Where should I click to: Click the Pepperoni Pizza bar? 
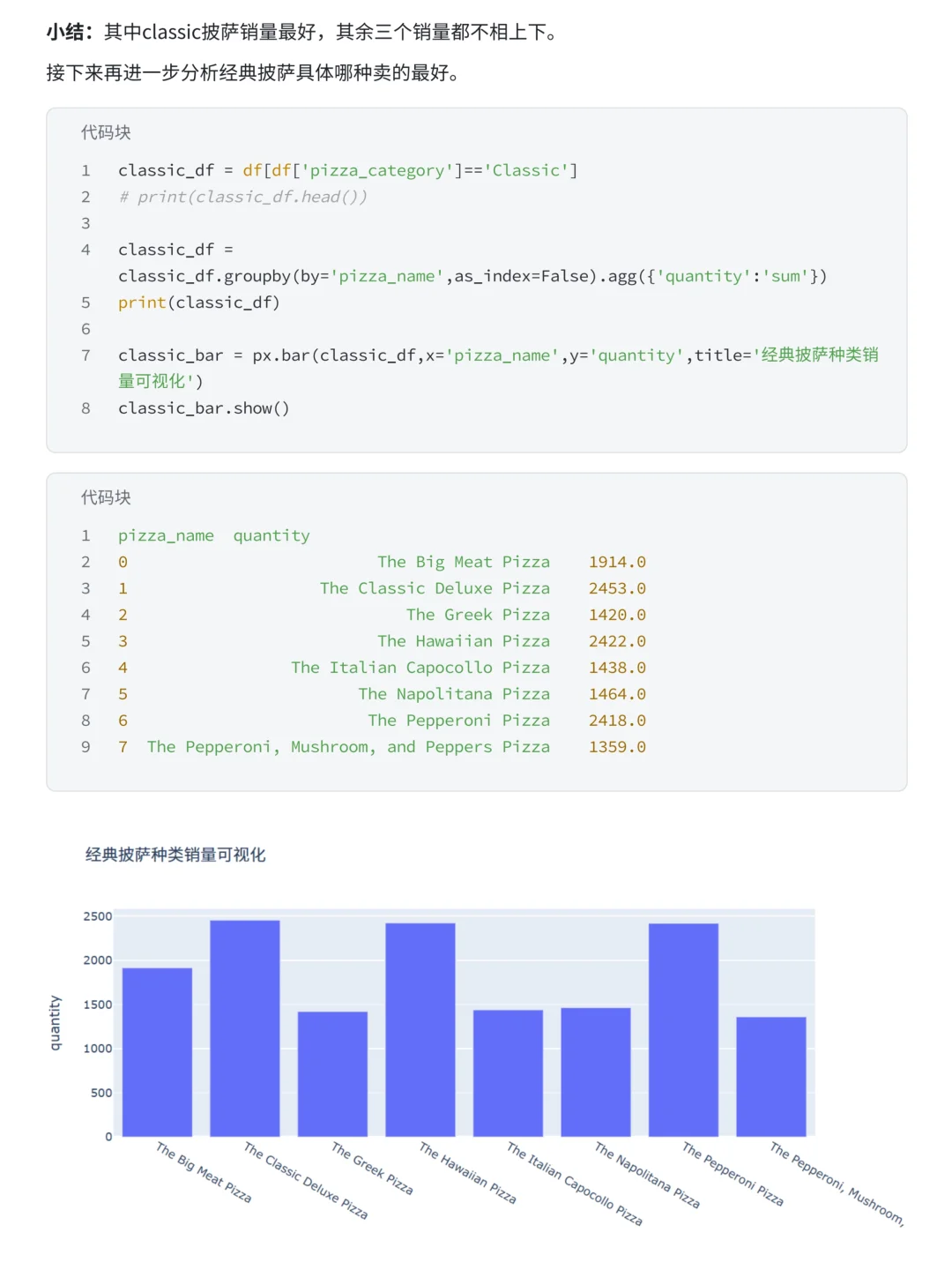(x=683, y=1030)
